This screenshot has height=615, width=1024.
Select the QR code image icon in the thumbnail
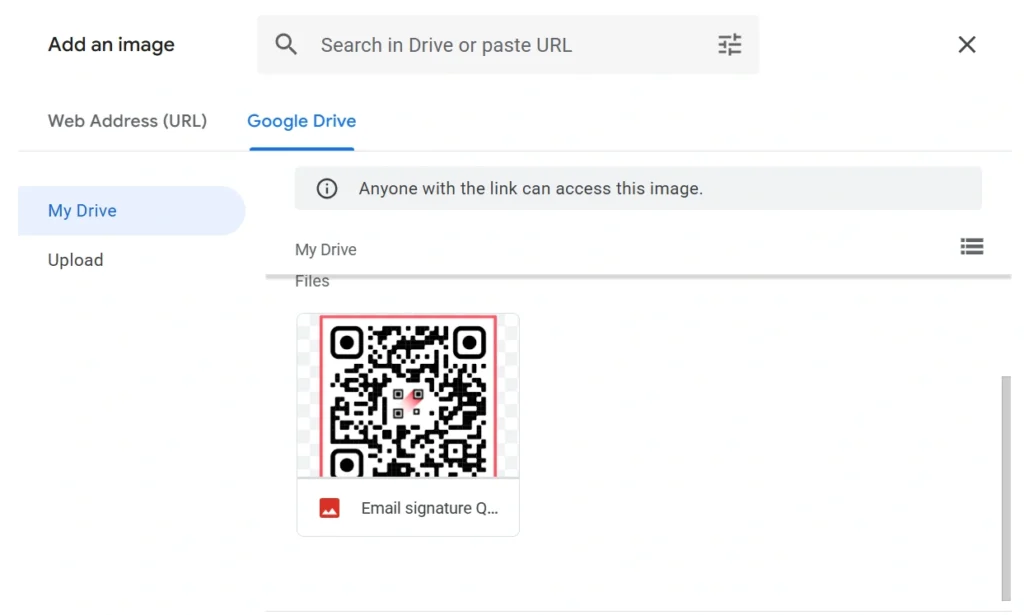[x=407, y=394]
